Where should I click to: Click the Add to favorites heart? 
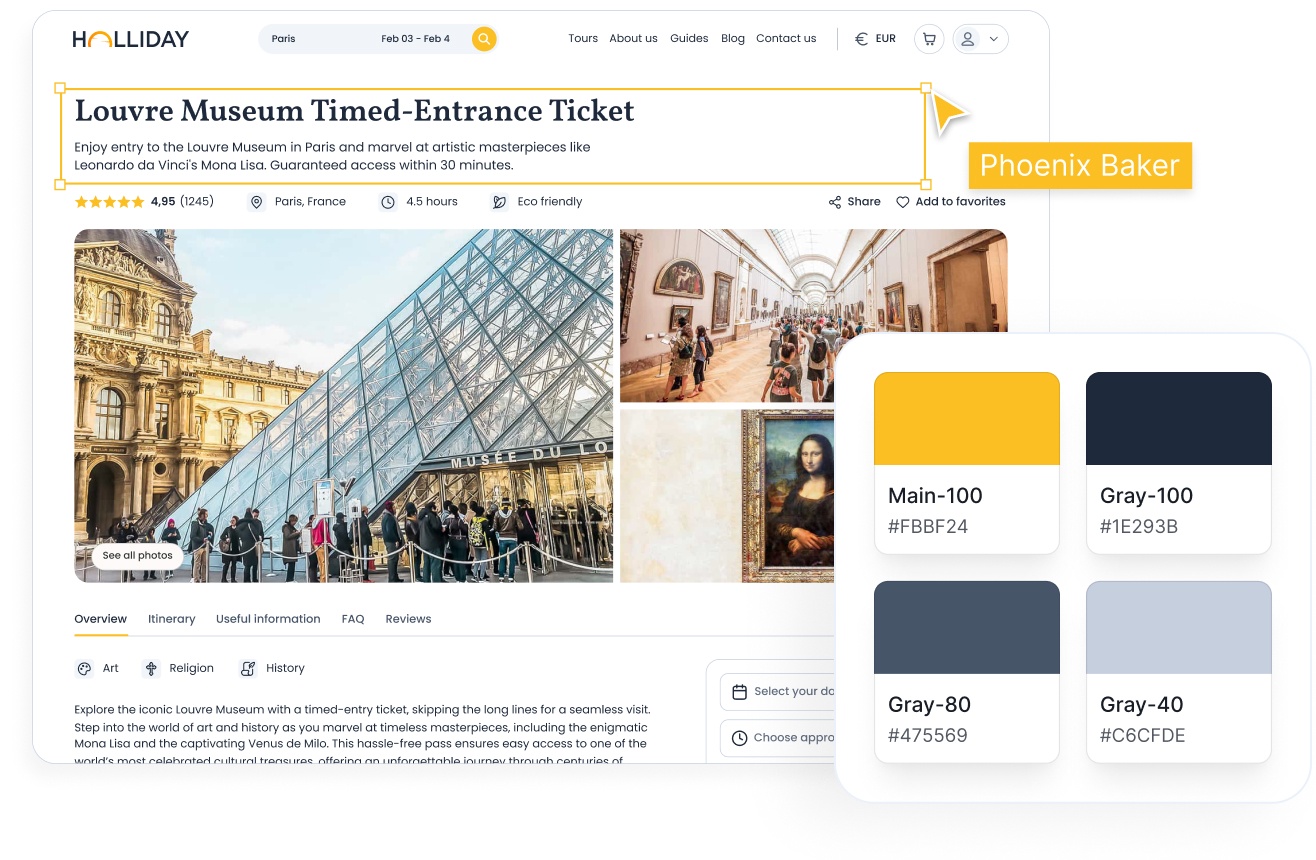coord(902,202)
